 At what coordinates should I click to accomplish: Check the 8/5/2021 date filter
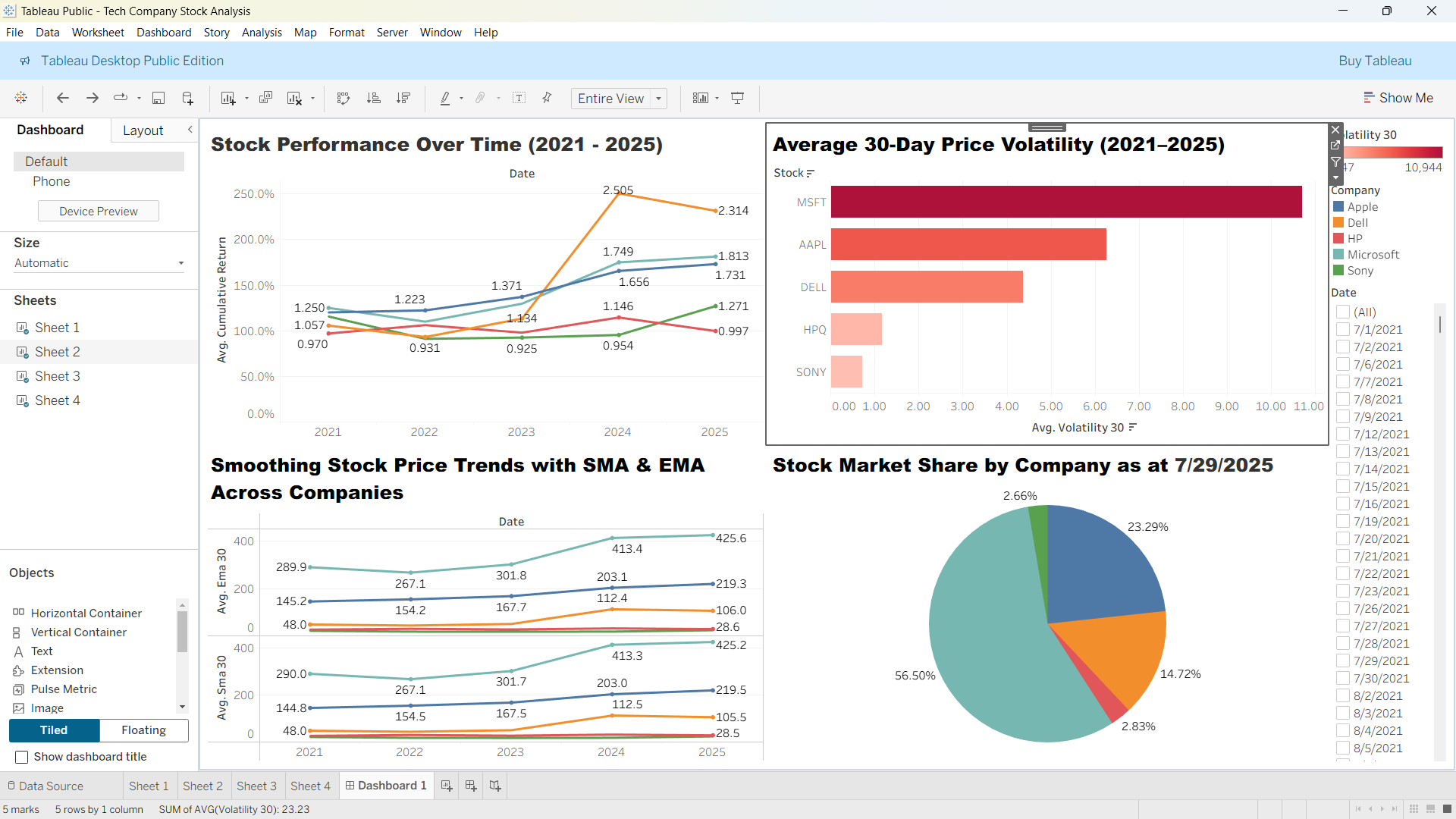[1343, 748]
